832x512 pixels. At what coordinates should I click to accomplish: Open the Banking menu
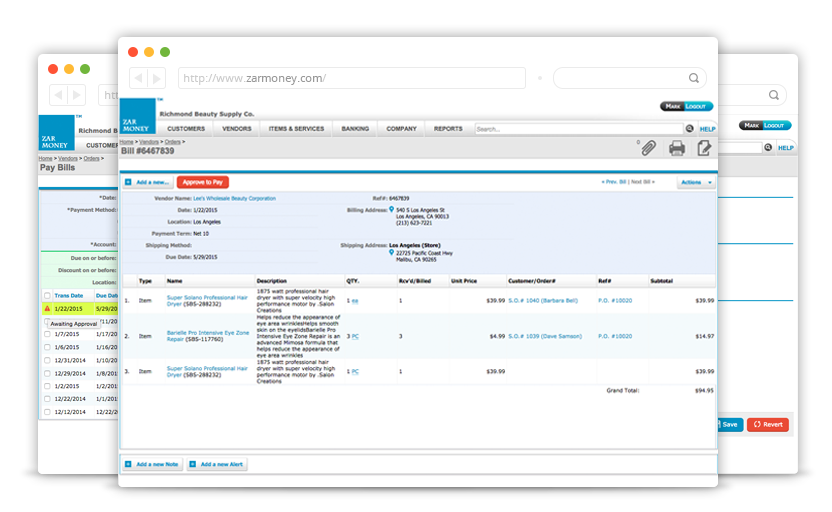point(355,129)
